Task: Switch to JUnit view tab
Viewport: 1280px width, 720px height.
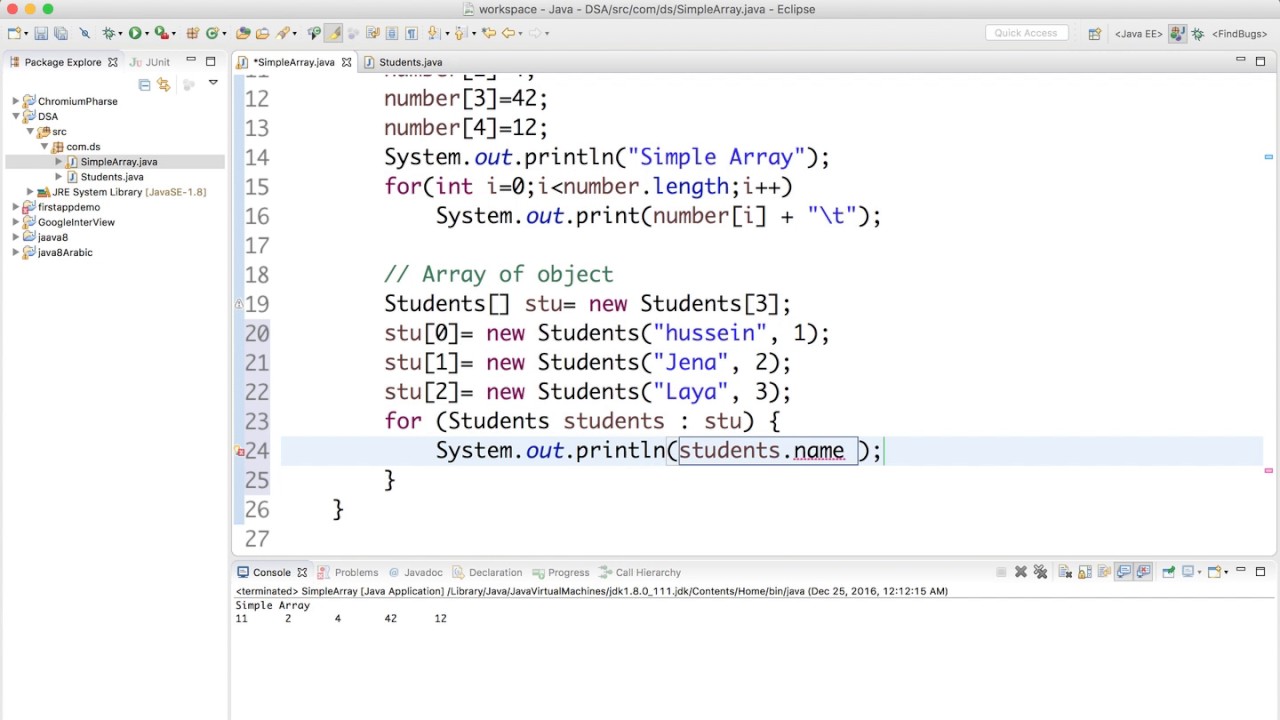Action: point(151,62)
